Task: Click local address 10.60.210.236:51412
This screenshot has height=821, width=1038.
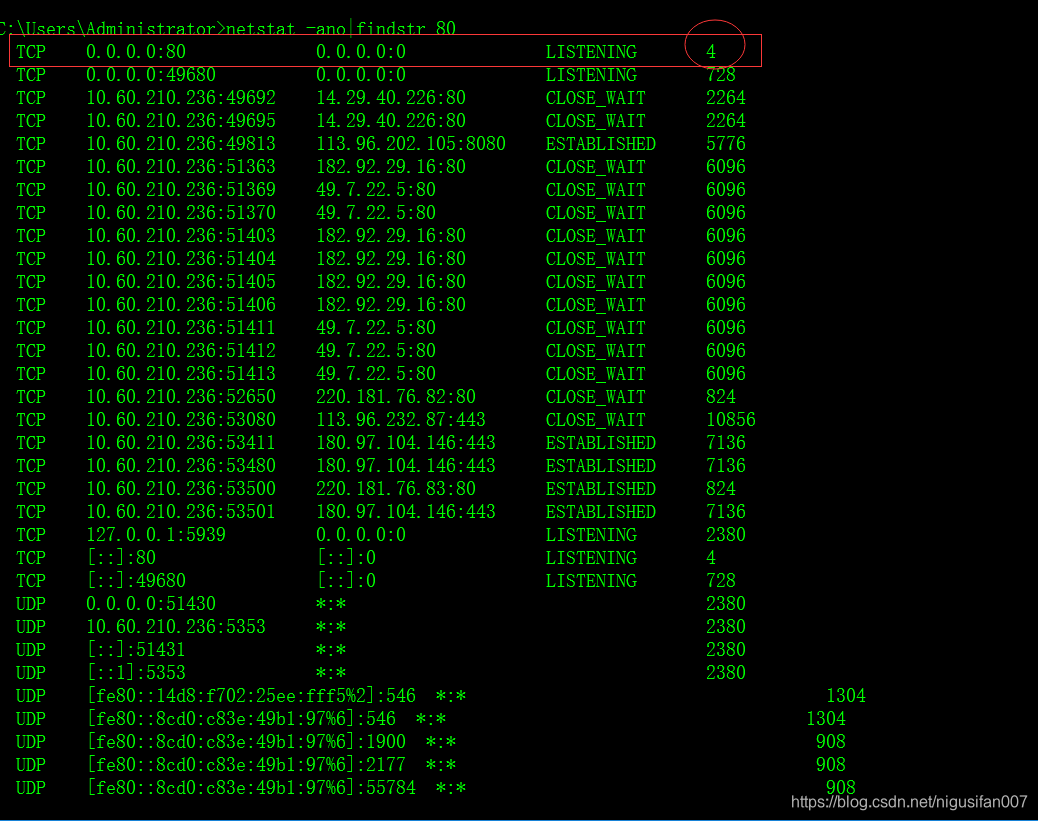Action: click(x=181, y=351)
